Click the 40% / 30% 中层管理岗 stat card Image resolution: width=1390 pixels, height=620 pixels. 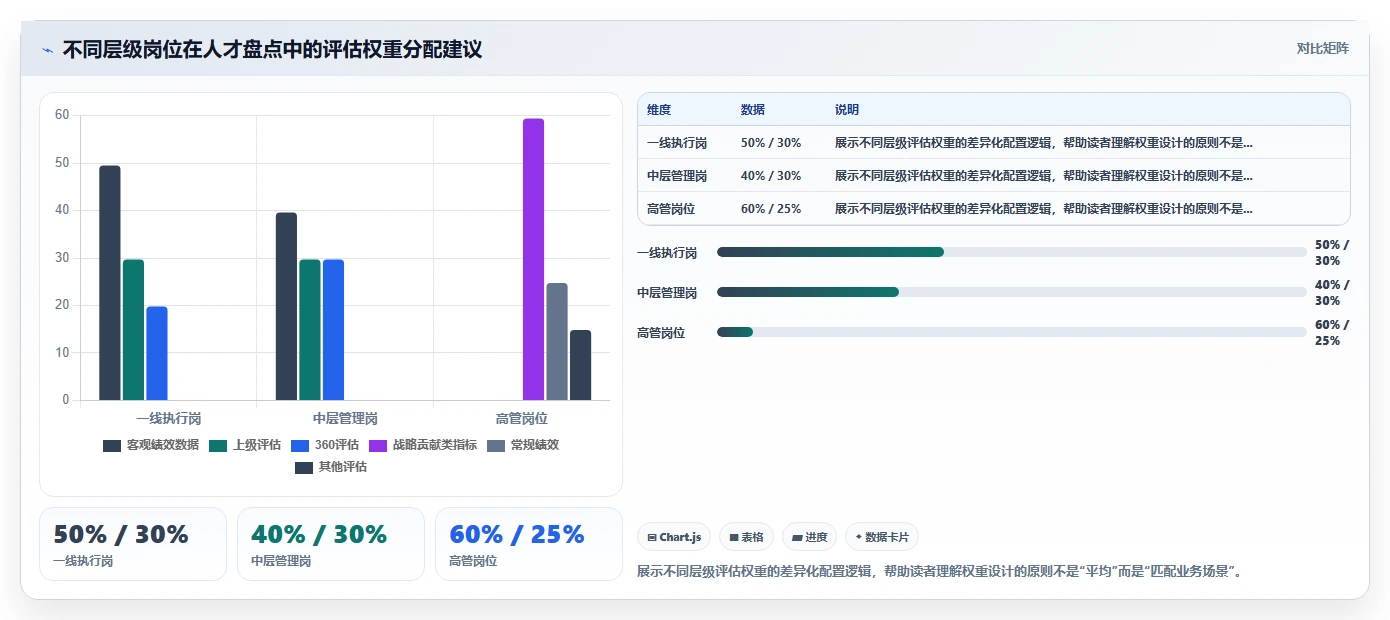pyautogui.click(x=331, y=544)
